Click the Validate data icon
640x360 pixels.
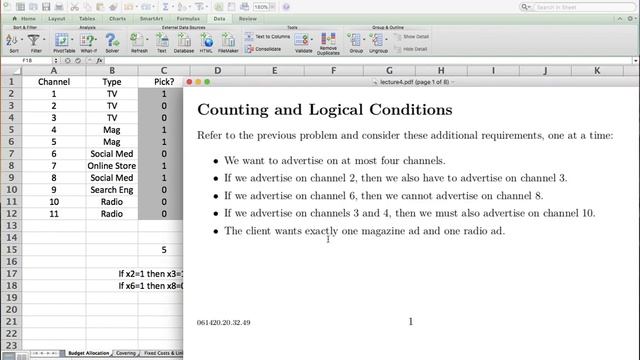[x=301, y=40]
